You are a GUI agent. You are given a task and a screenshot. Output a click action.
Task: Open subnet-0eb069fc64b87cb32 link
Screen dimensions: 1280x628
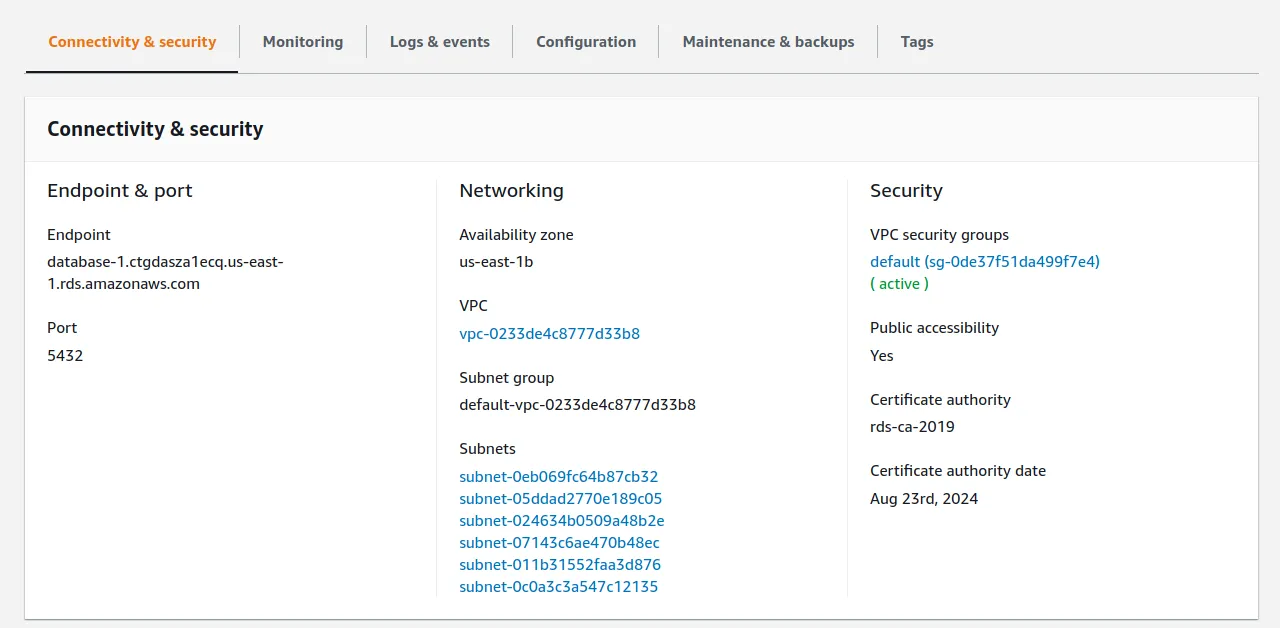point(558,477)
